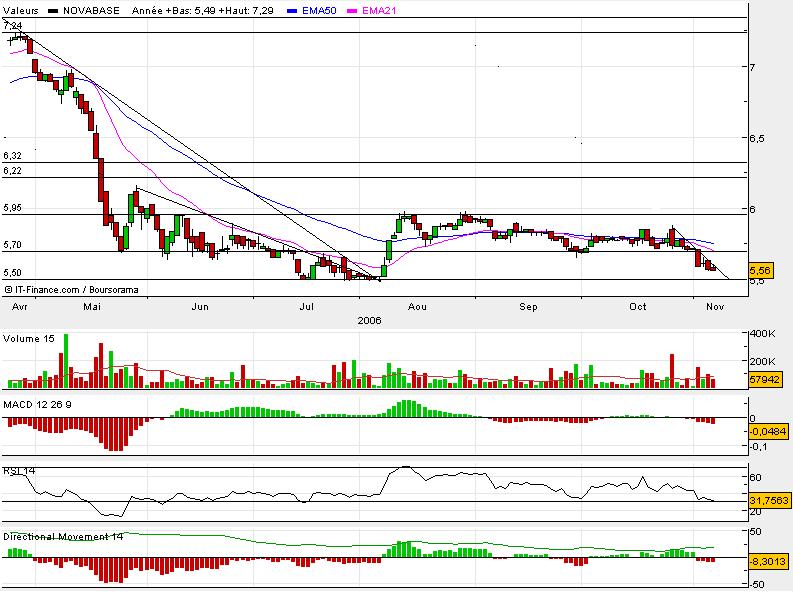This screenshot has width=793, height=592.
Task: Click the MACD value box -0,0484
Action: coord(768,431)
